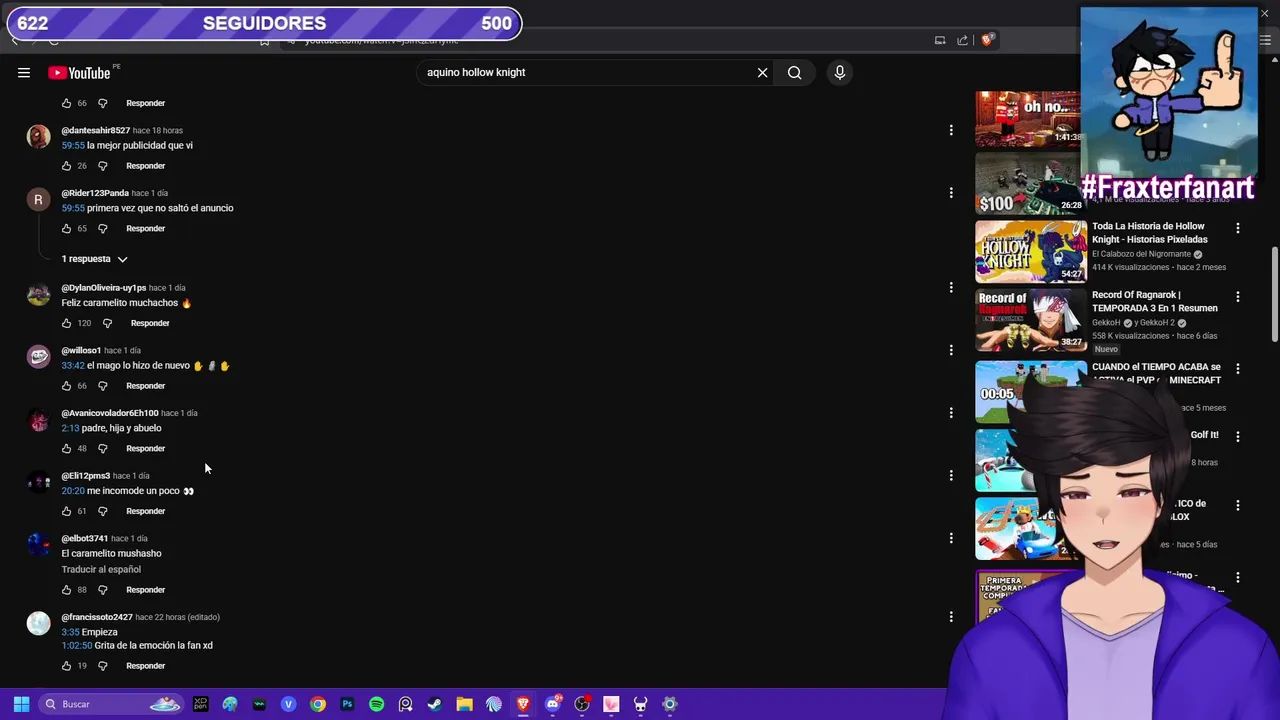Click Responder under @Avanicovolador6Eh100 comment
This screenshot has width=1280, height=720.
click(146, 449)
